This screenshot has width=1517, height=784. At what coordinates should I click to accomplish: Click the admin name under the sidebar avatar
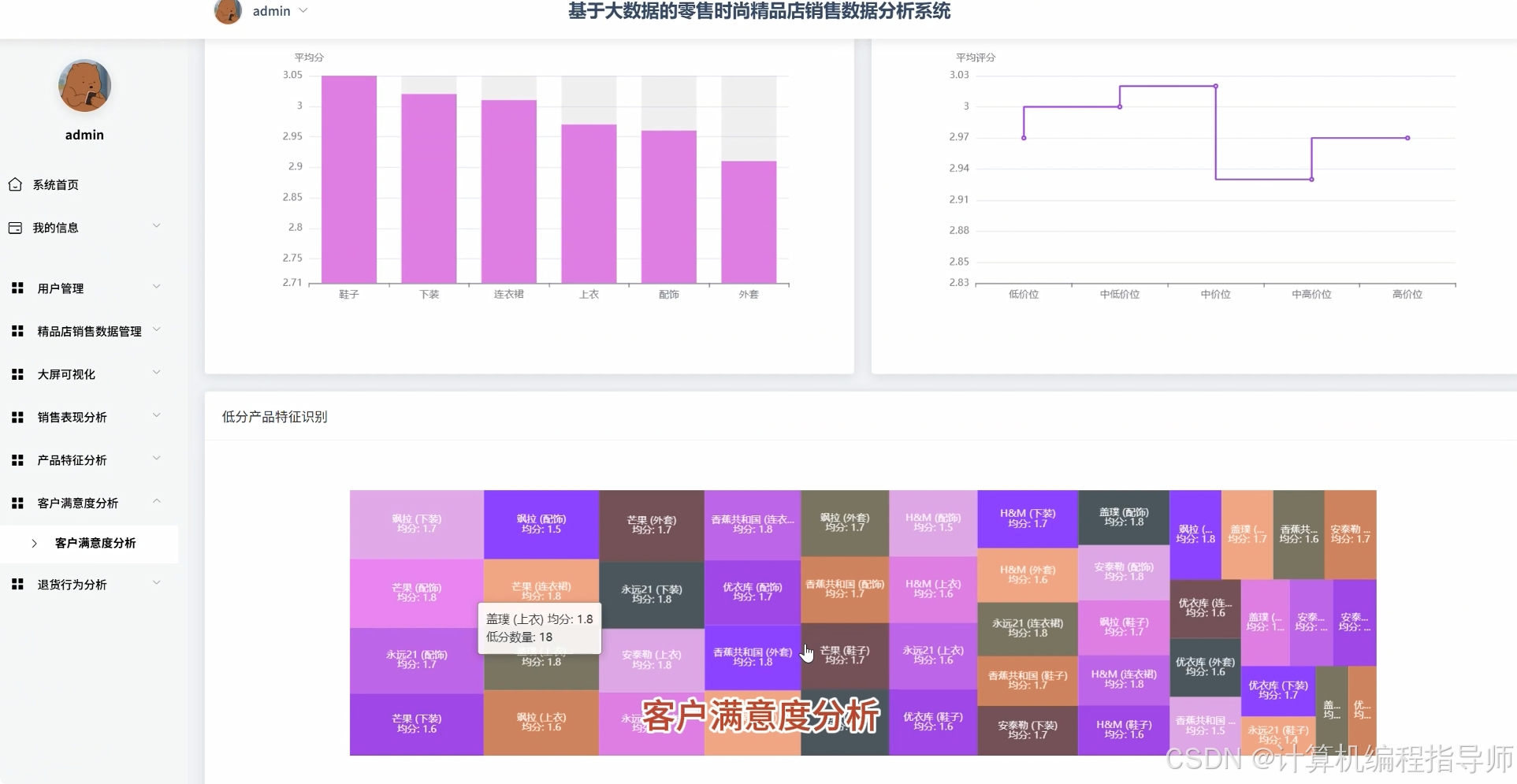84,135
